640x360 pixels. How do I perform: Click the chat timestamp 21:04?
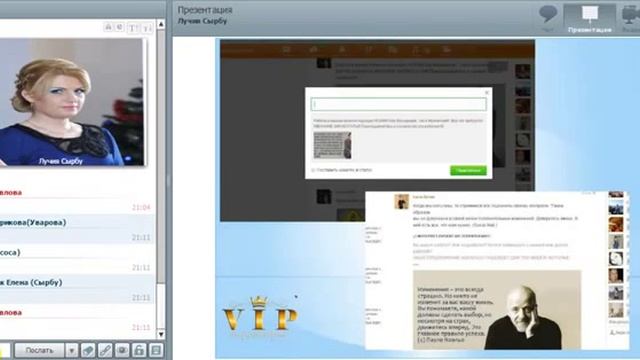point(141,208)
